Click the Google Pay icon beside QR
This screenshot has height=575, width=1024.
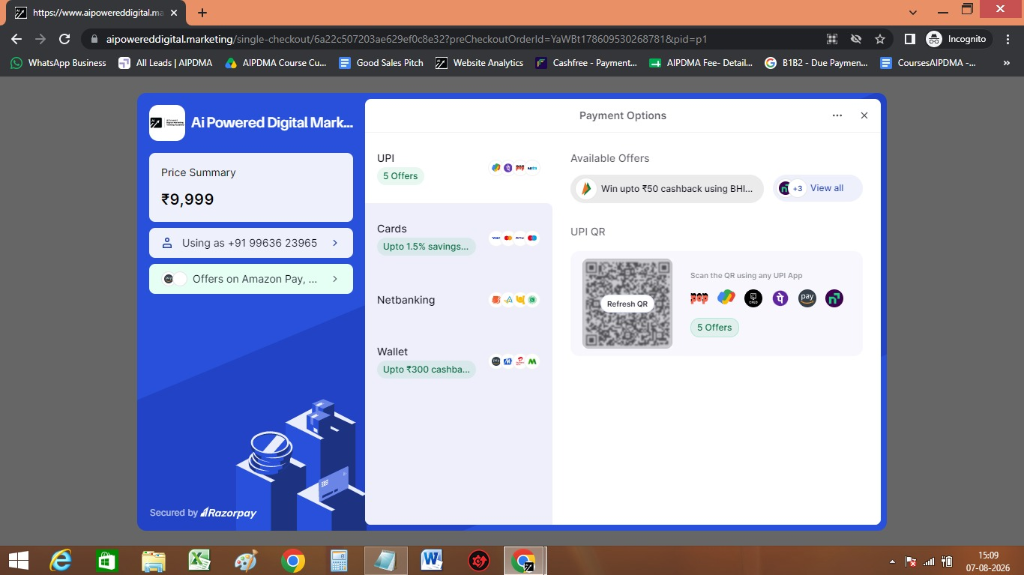pyautogui.click(x=726, y=297)
